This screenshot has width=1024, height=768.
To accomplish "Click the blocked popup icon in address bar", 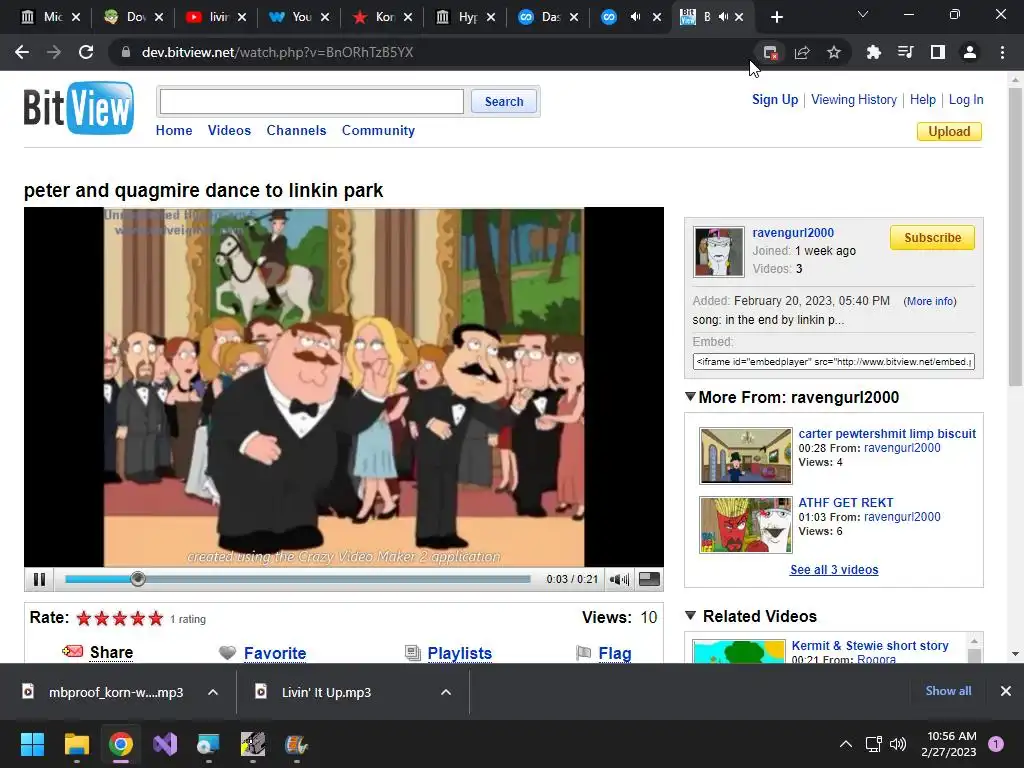I will point(770,52).
